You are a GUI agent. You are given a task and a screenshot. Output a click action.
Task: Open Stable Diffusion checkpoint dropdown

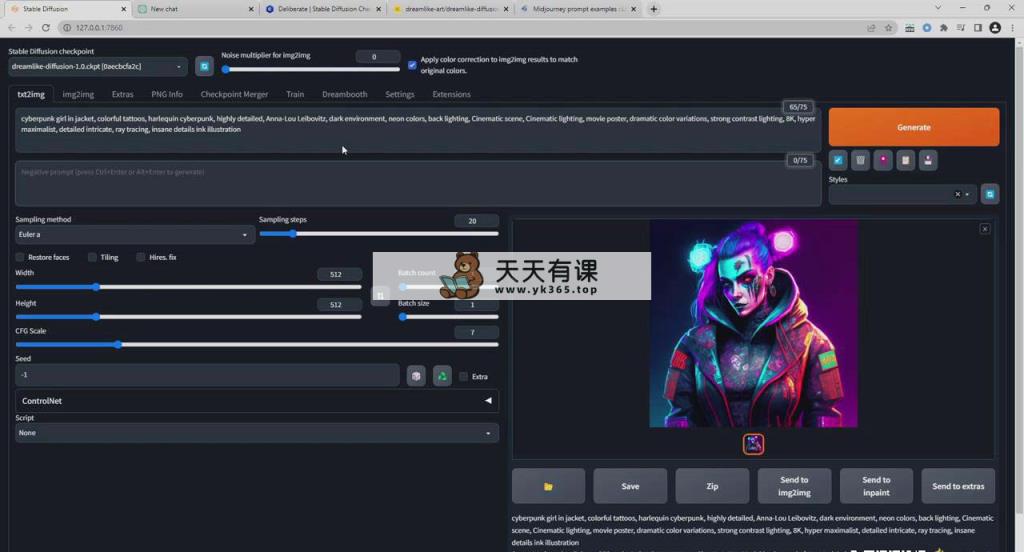(x=98, y=67)
